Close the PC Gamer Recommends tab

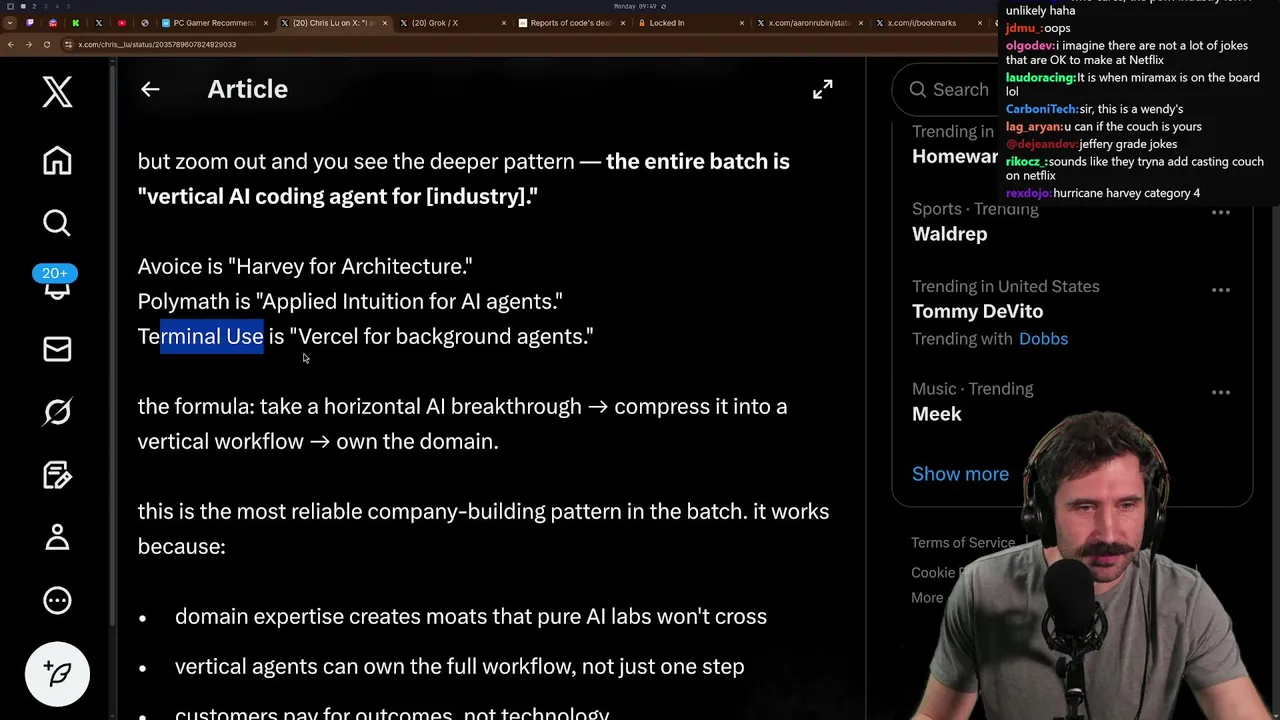(x=266, y=22)
